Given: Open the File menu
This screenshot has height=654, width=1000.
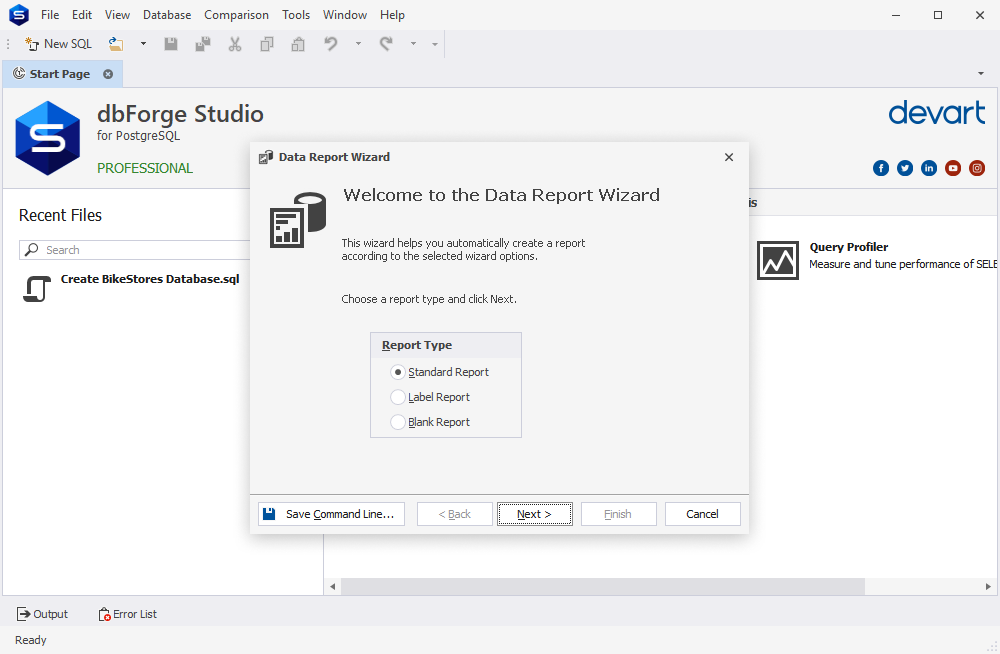Looking at the screenshot, I should coord(50,15).
